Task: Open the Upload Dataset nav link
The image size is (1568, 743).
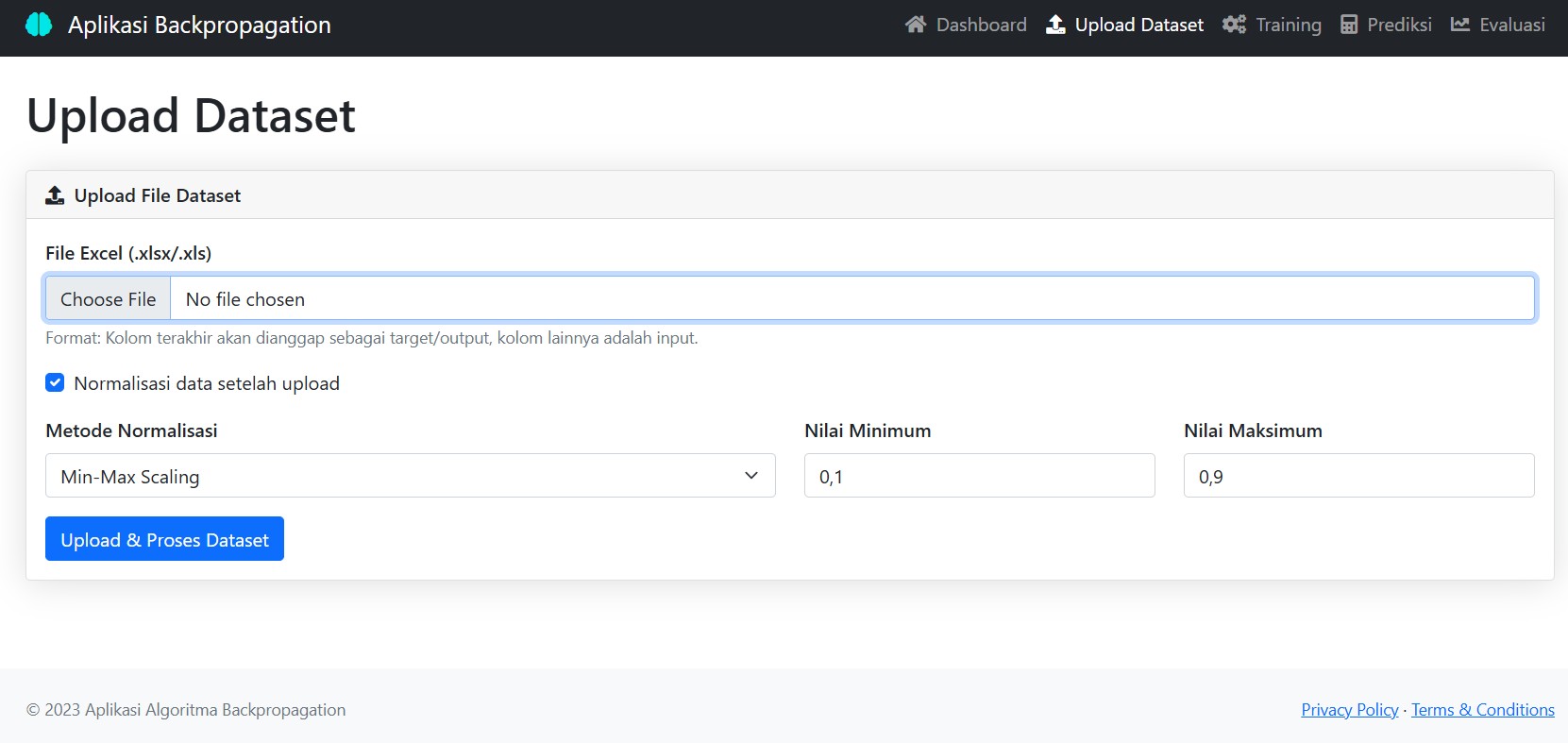Action: [x=1125, y=25]
